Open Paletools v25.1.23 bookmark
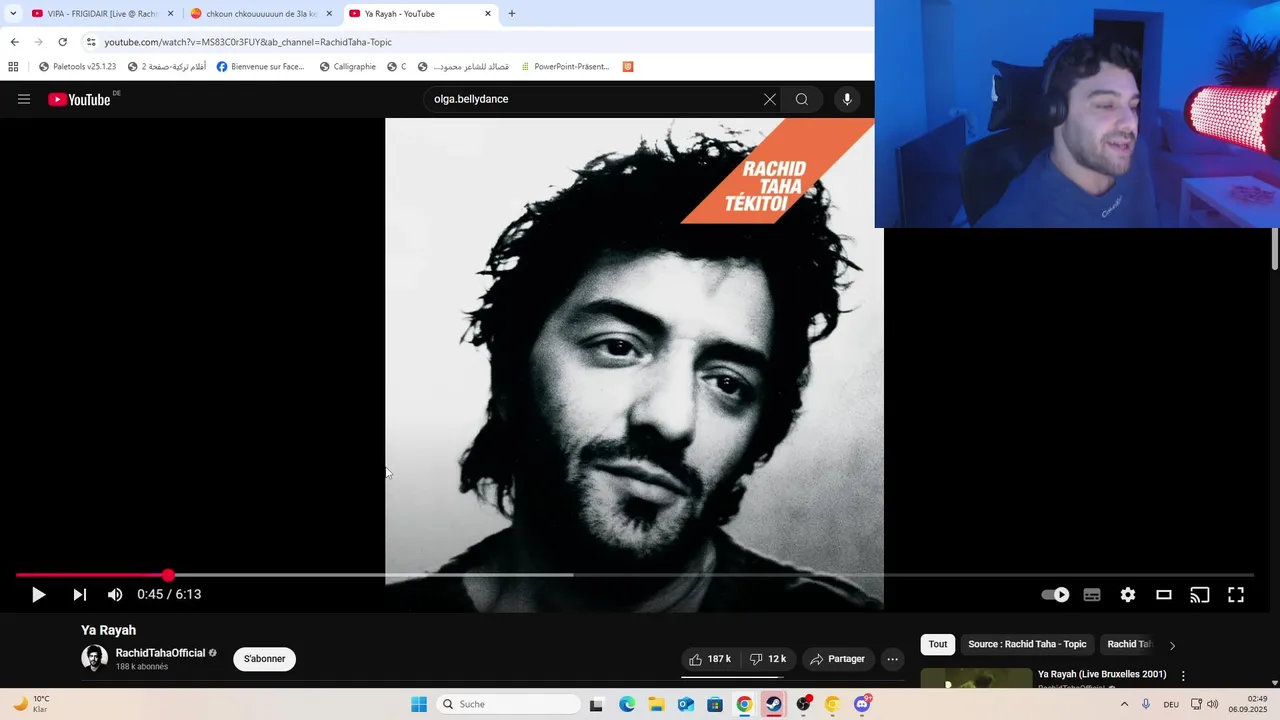The image size is (1280, 720). tap(77, 67)
